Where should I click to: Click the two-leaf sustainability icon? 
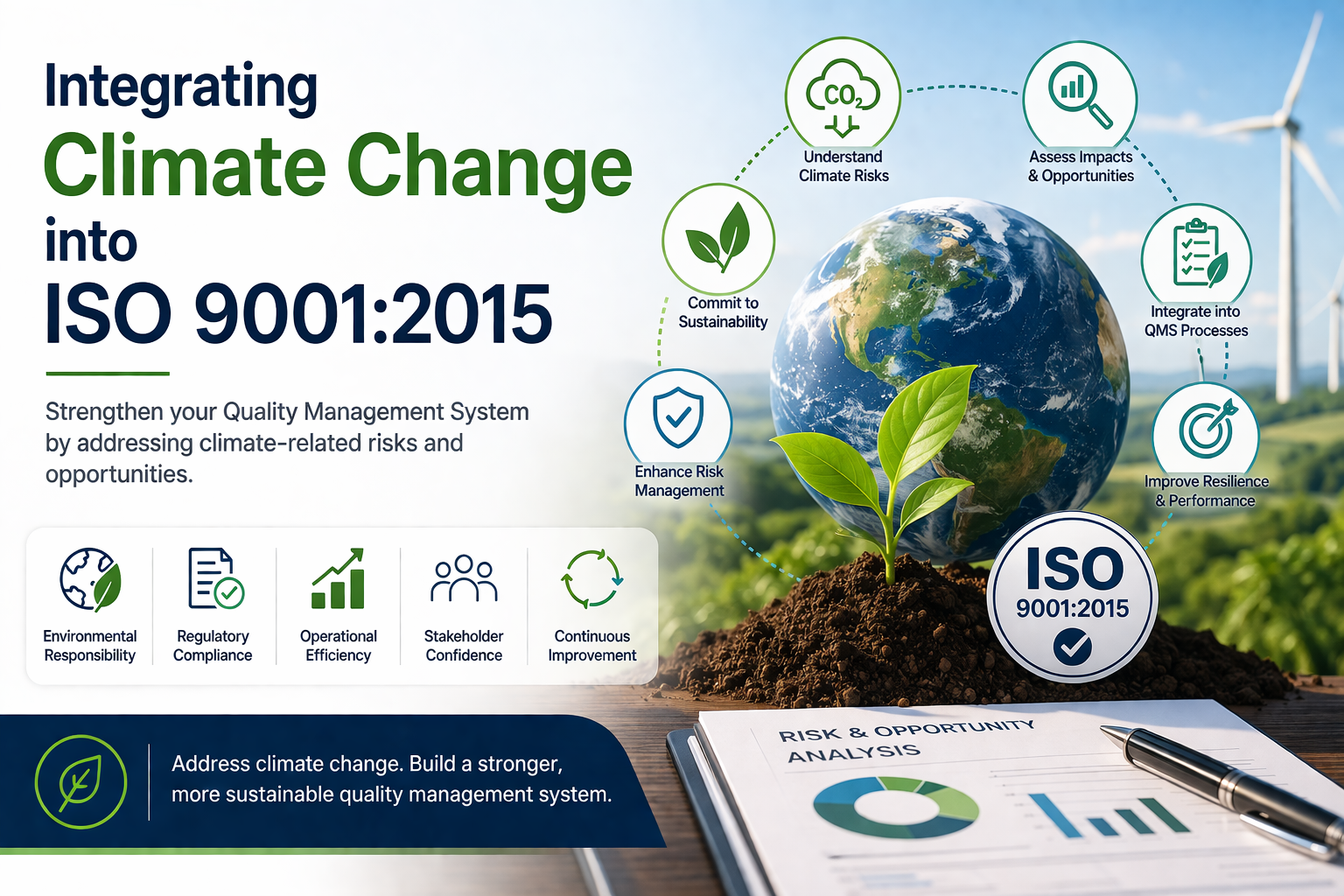[718, 237]
